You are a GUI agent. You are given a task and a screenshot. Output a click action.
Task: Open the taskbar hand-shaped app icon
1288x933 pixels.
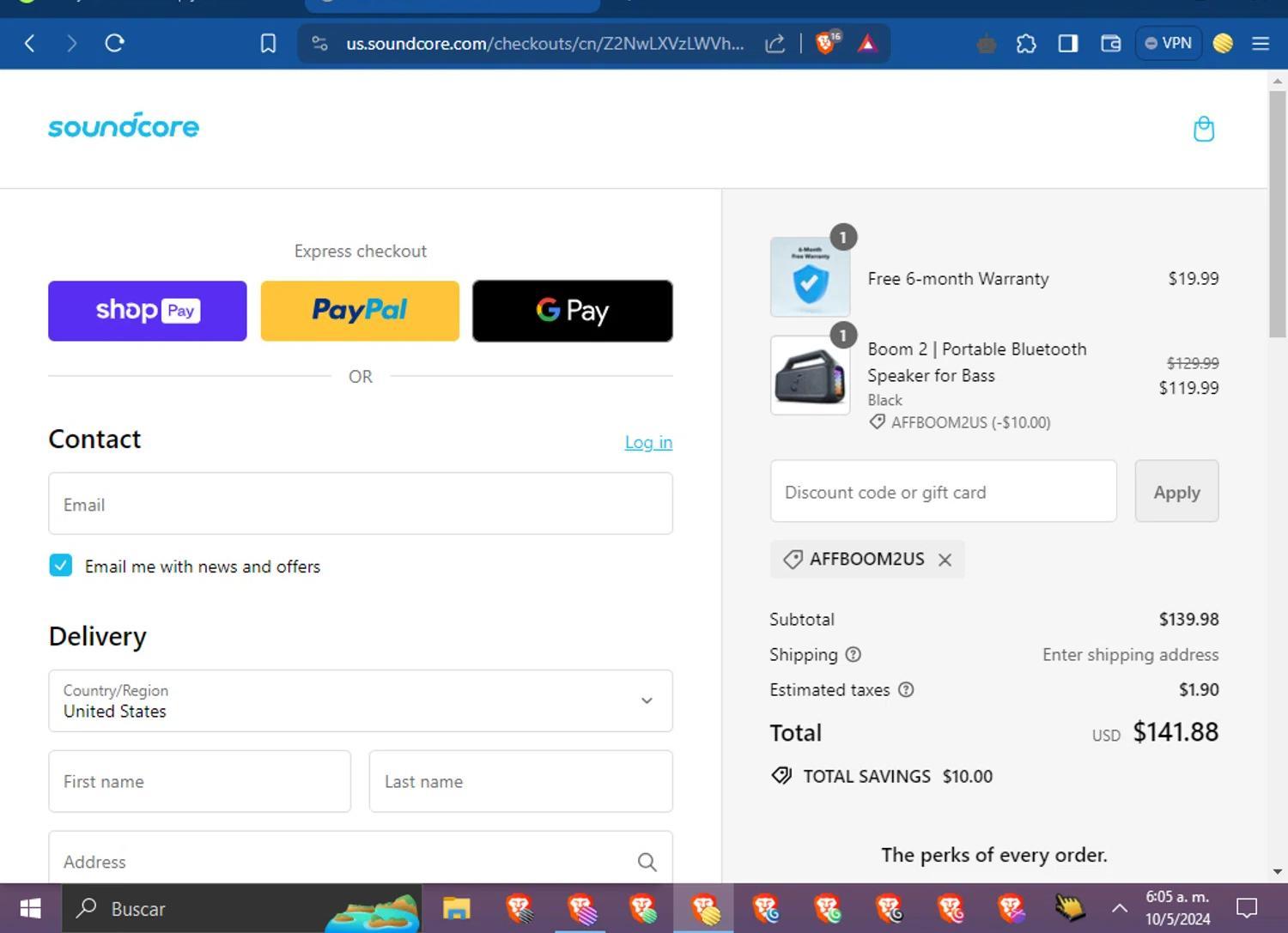click(x=1070, y=908)
